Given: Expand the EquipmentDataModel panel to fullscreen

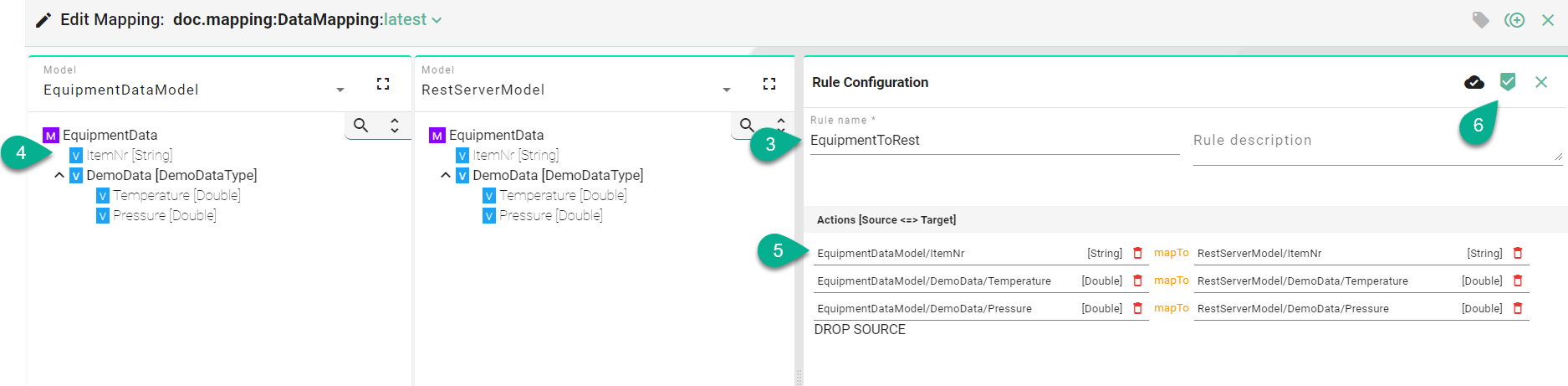Looking at the screenshot, I should pyautogui.click(x=383, y=84).
